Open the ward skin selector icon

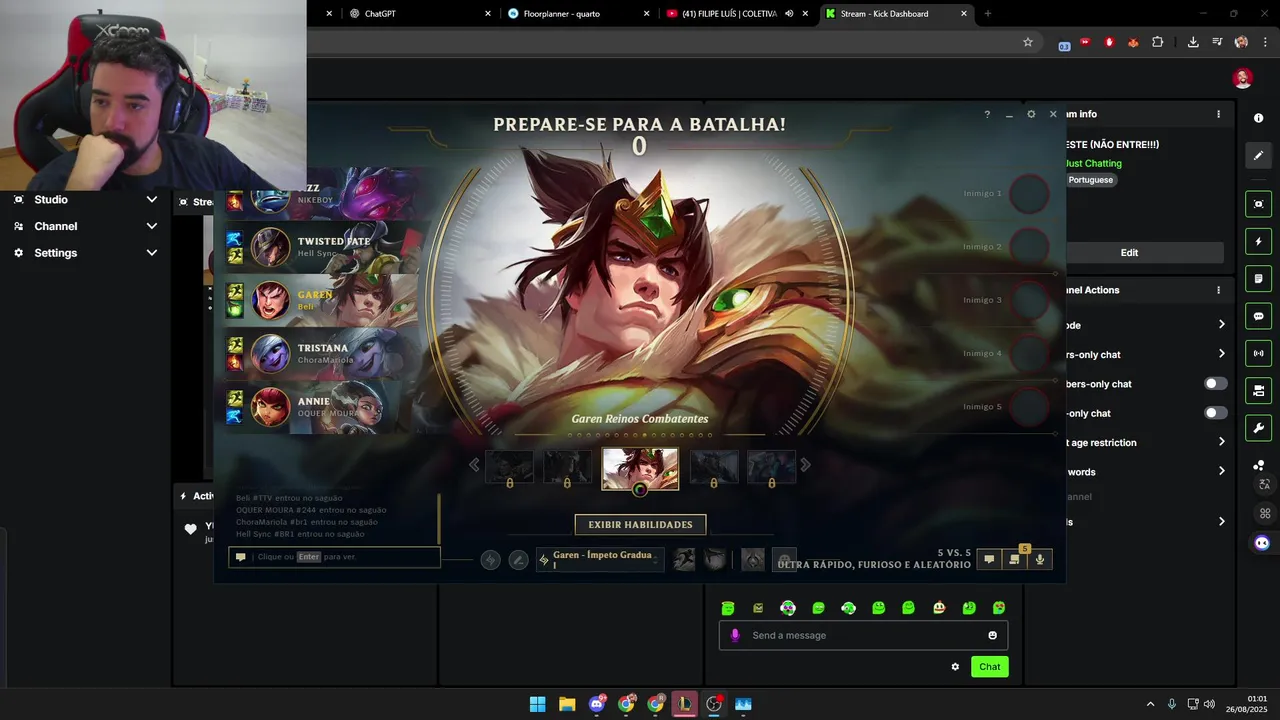[753, 560]
